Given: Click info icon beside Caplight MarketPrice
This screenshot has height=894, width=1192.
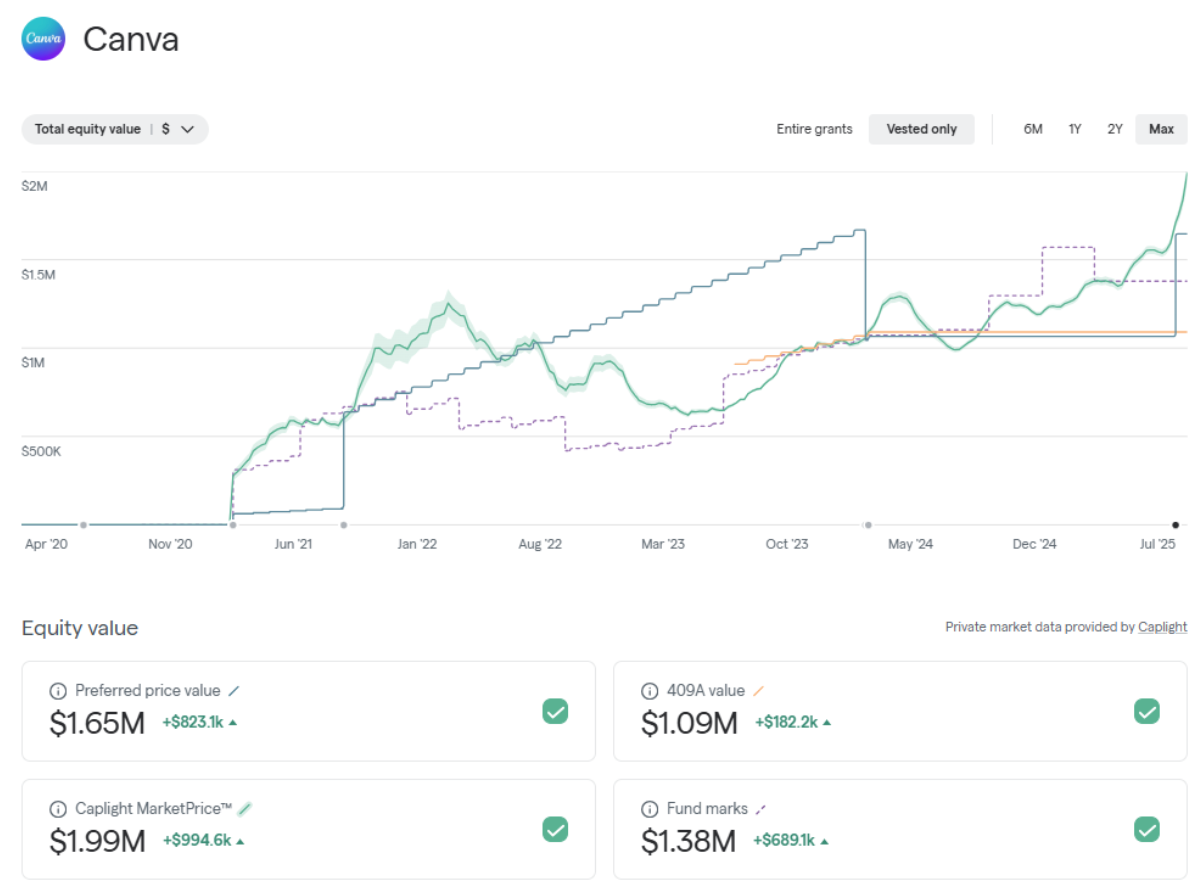Looking at the screenshot, I should tap(58, 809).
